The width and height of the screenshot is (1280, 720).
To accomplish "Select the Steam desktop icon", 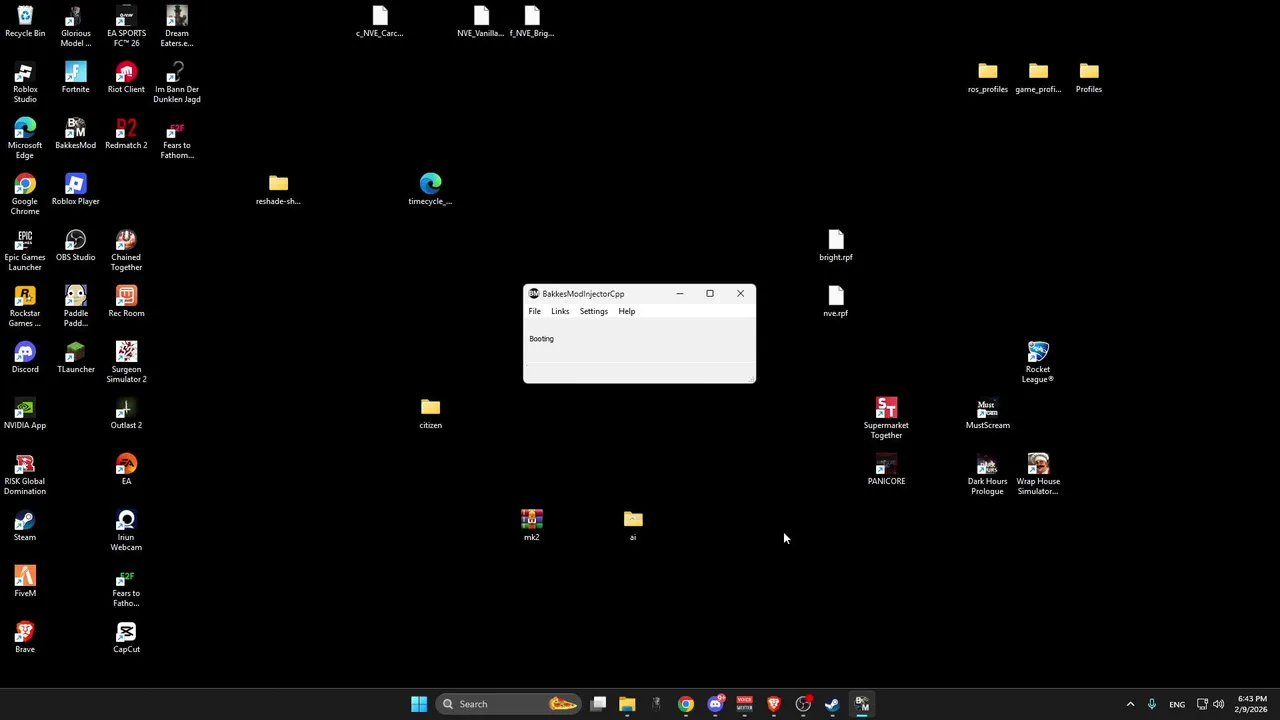I will point(25,526).
